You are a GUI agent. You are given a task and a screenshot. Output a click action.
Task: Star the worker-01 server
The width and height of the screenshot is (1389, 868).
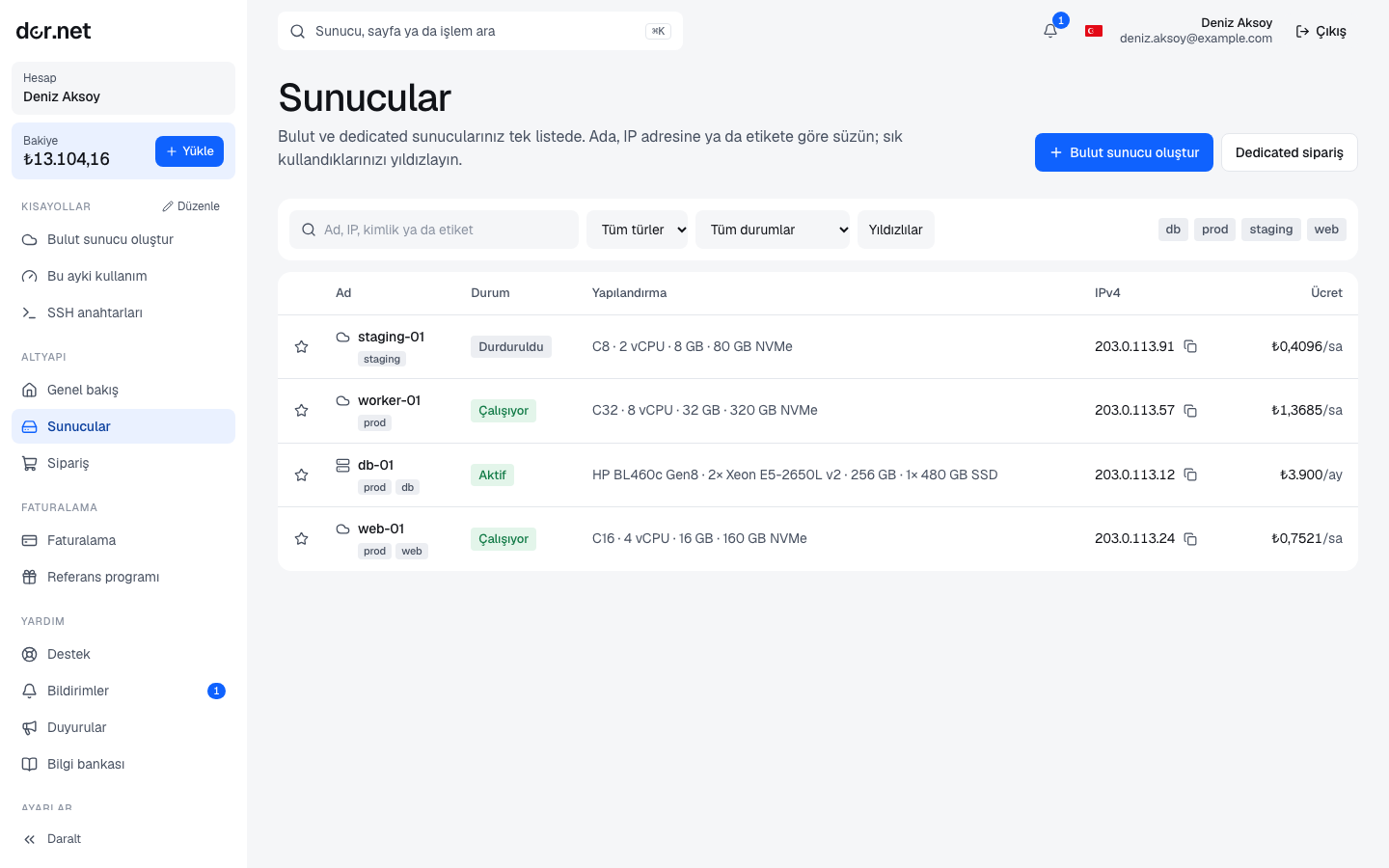302,411
